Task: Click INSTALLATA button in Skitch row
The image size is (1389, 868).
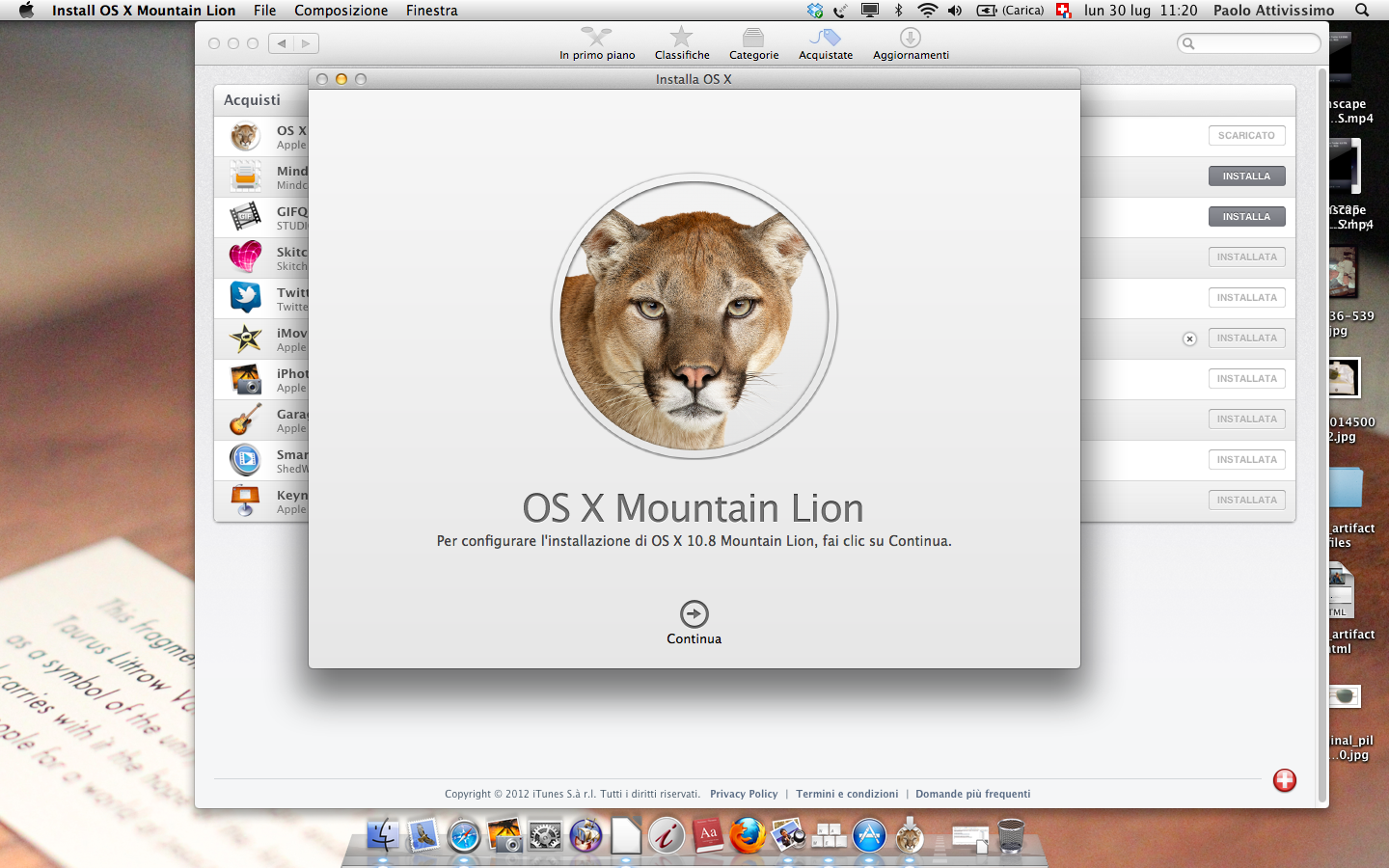Action: (x=1246, y=258)
